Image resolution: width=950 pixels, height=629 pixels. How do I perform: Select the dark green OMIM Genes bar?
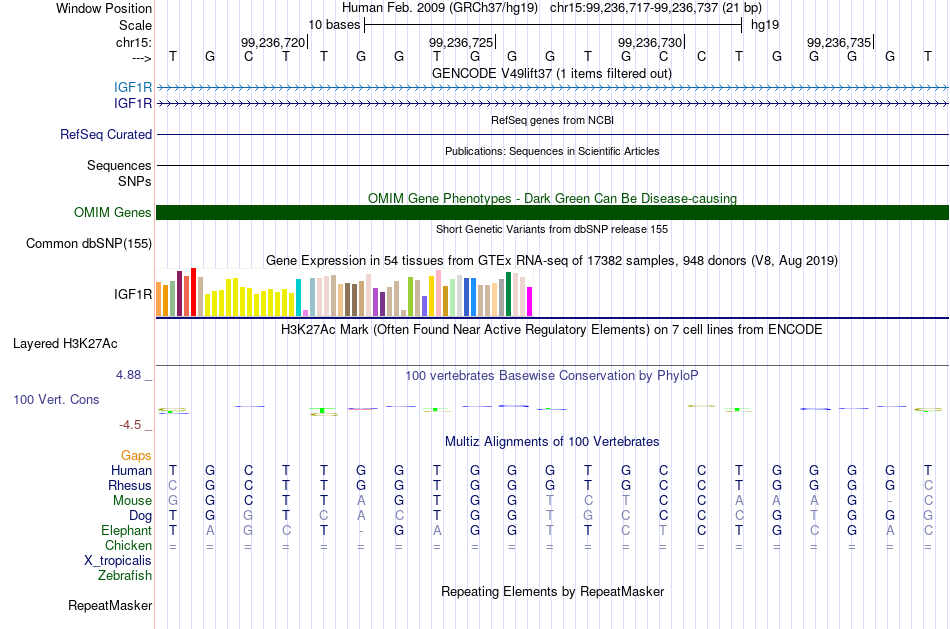pyautogui.click(x=552, y=212)
